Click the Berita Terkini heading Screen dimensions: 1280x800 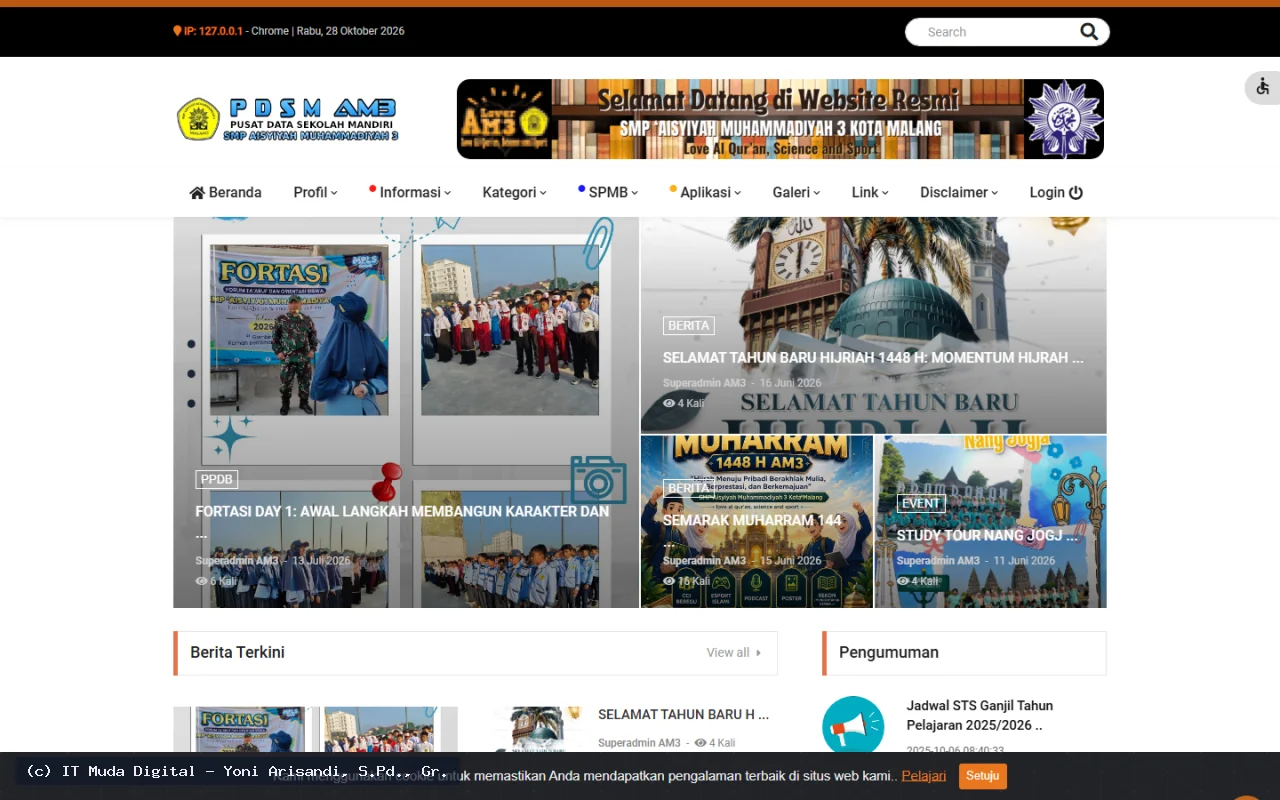(x=237, y=652)
